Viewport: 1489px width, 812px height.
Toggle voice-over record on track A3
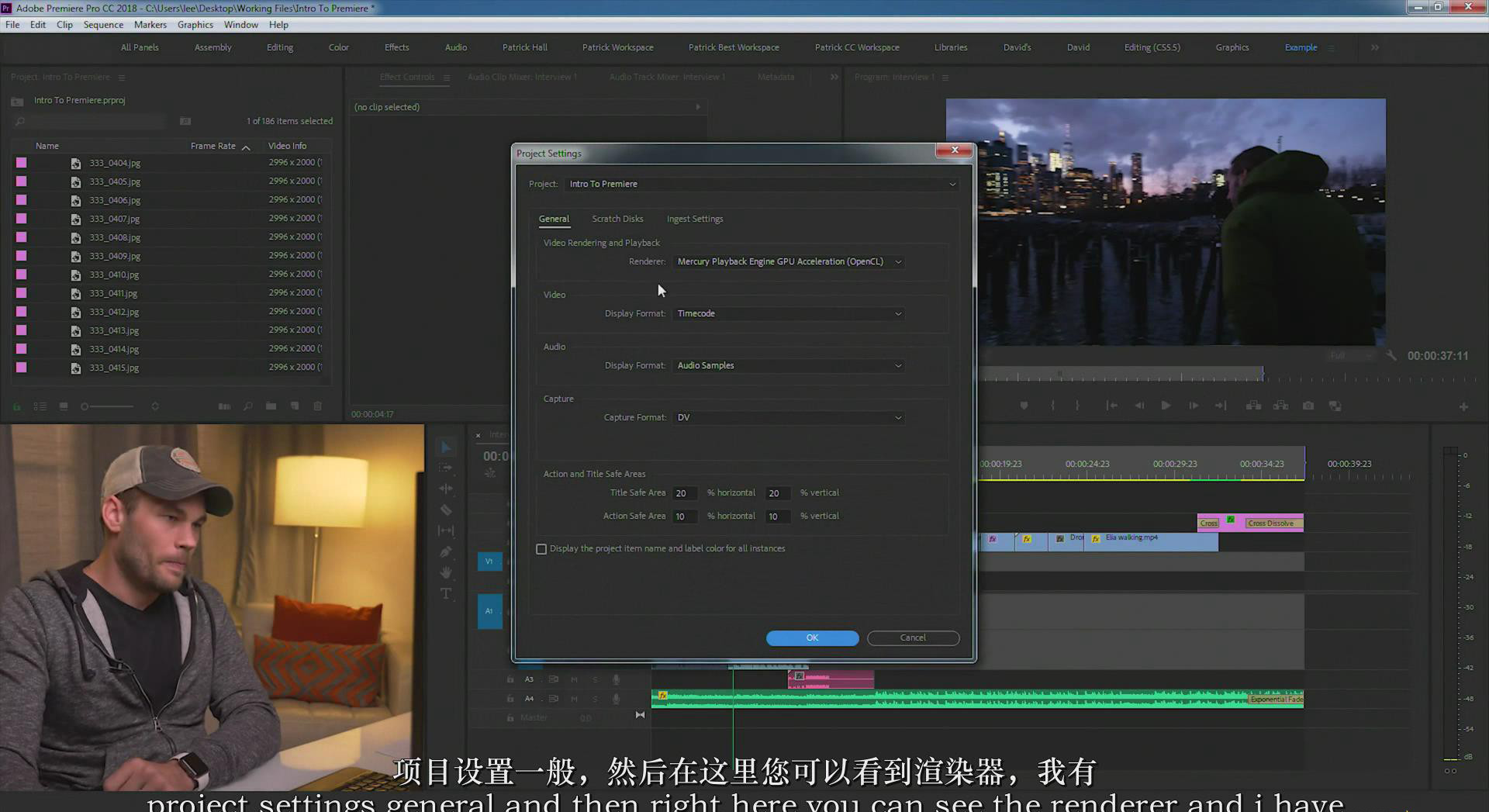(x=617, y=679)
